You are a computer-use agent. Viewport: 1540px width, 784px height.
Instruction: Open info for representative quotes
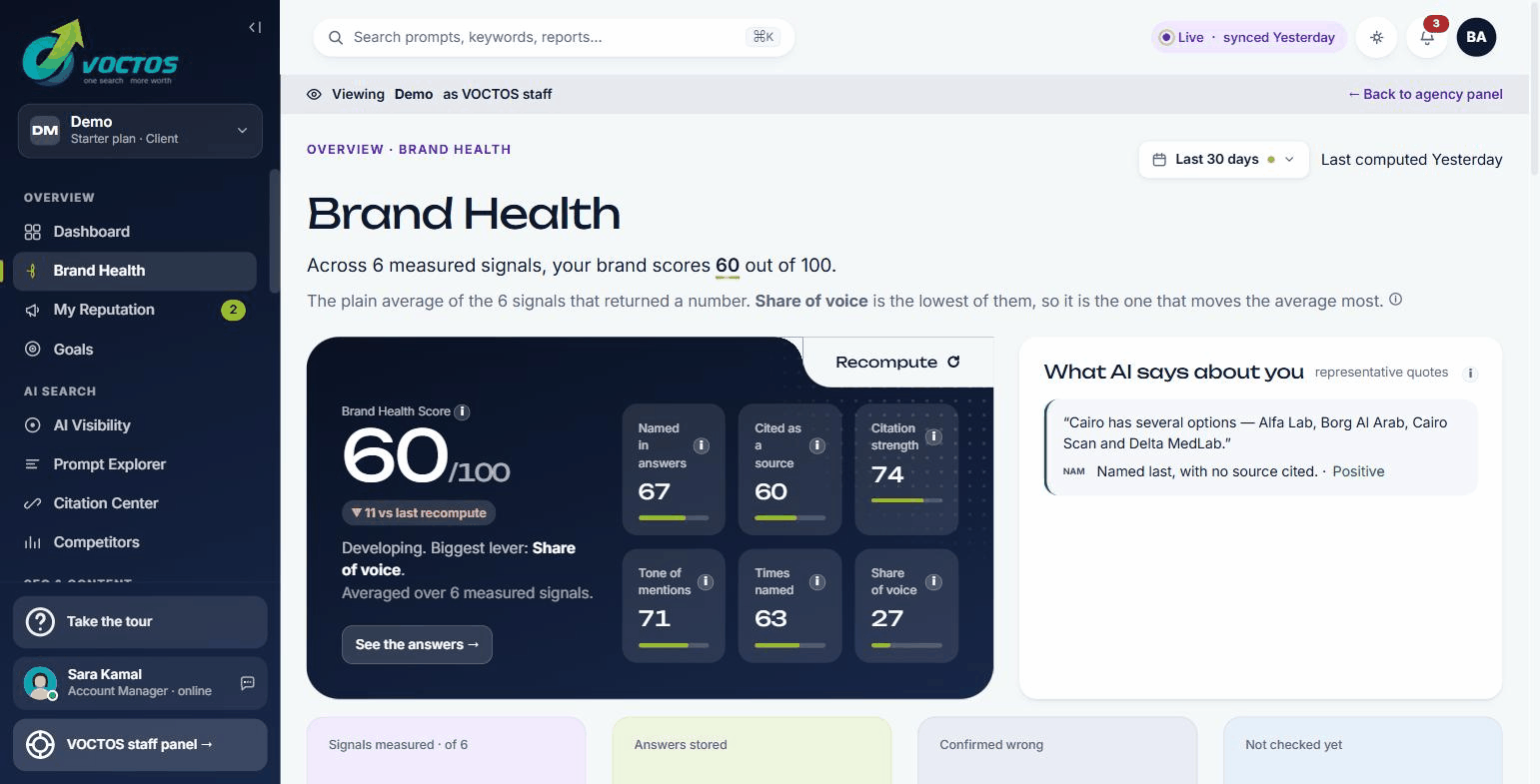1470,374
